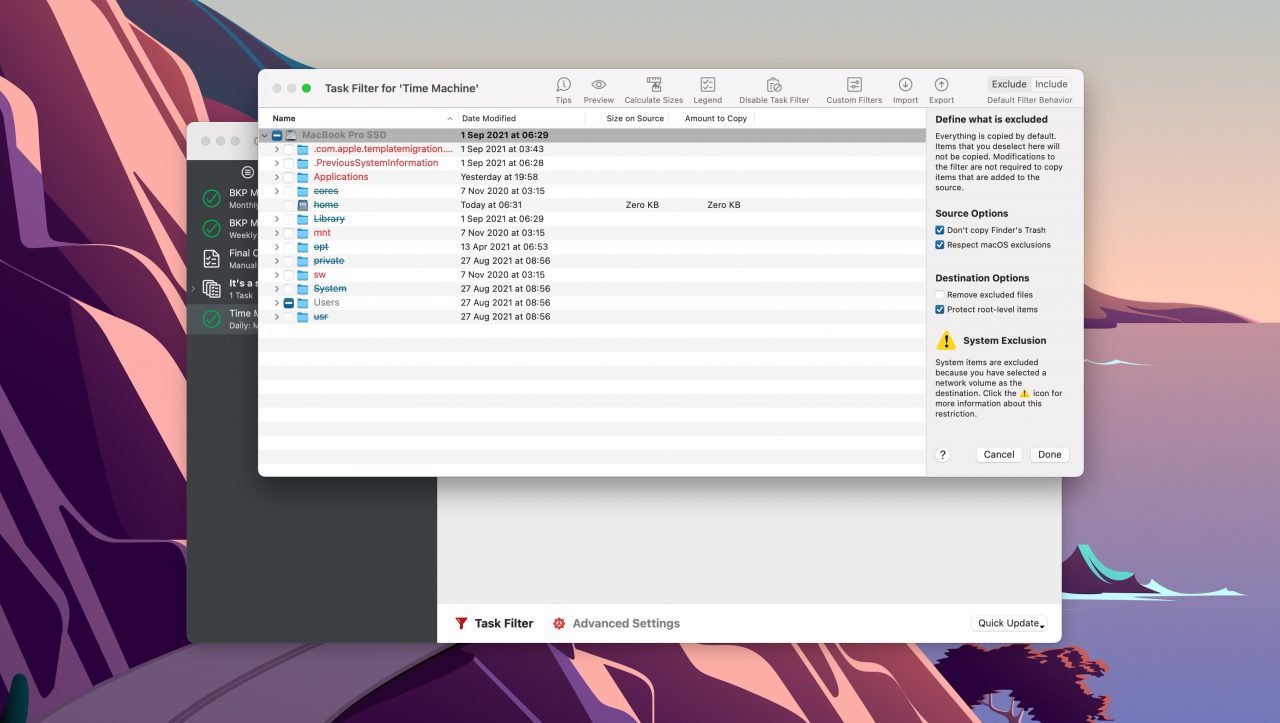1280x723 pixels.
Task: Toggle Don't copy Finder's Trash checkbox
Action: [940, 230]
